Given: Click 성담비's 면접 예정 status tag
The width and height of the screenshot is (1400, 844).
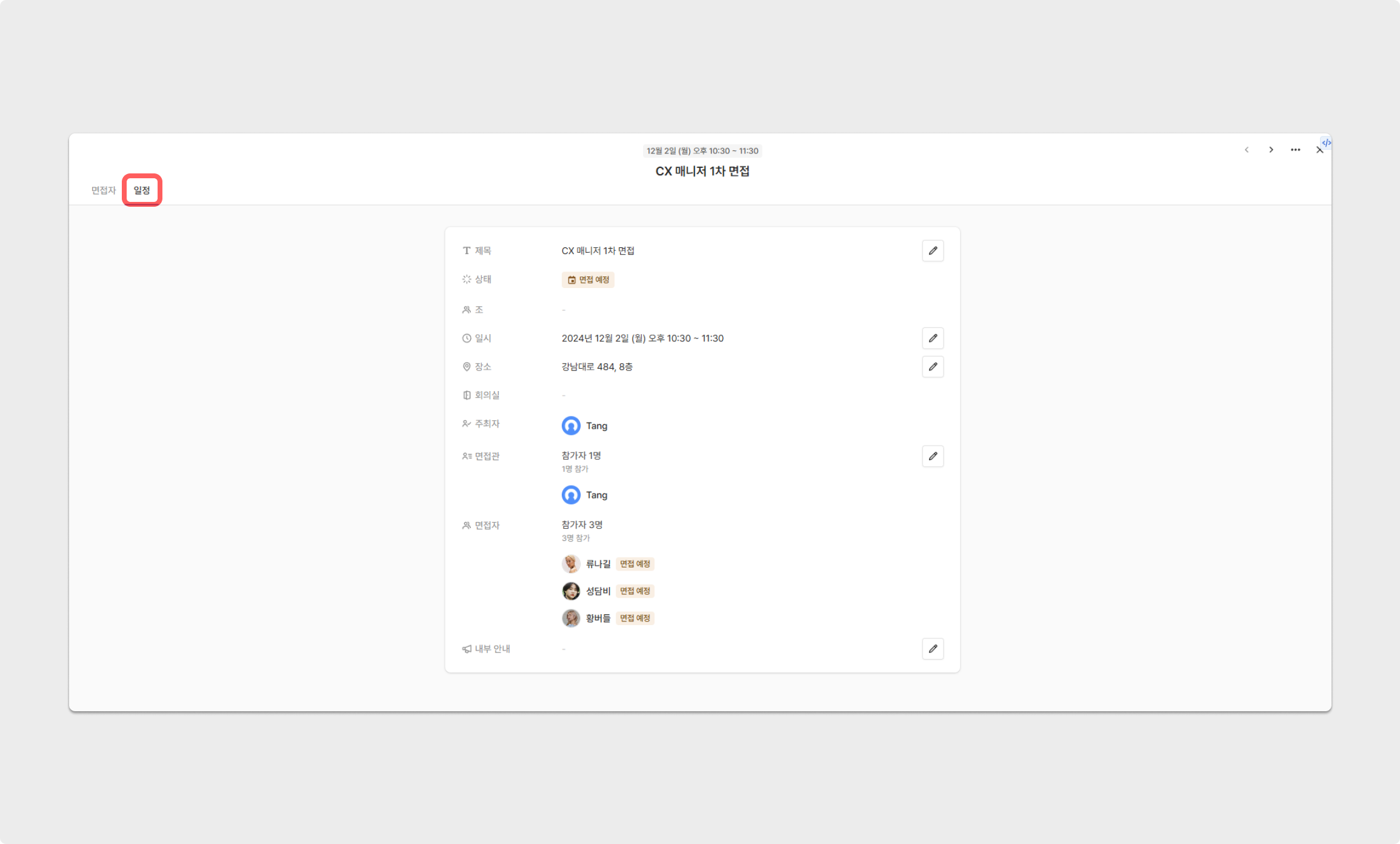Looking at the screenshot, I should point(635,591).
